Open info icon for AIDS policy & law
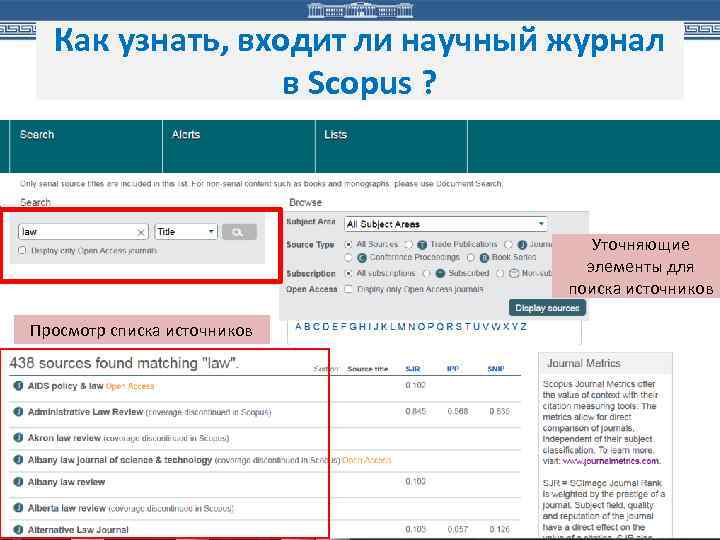This screenshot has width=720, height=540. tap(18, 386)
